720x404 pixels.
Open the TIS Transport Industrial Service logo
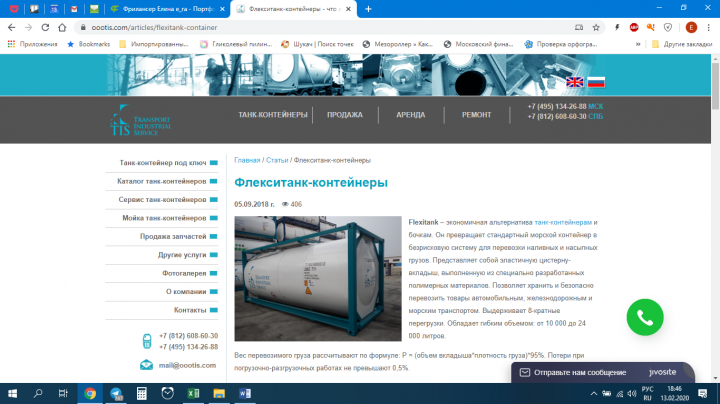pyautogui.click(x=141, y=120)
